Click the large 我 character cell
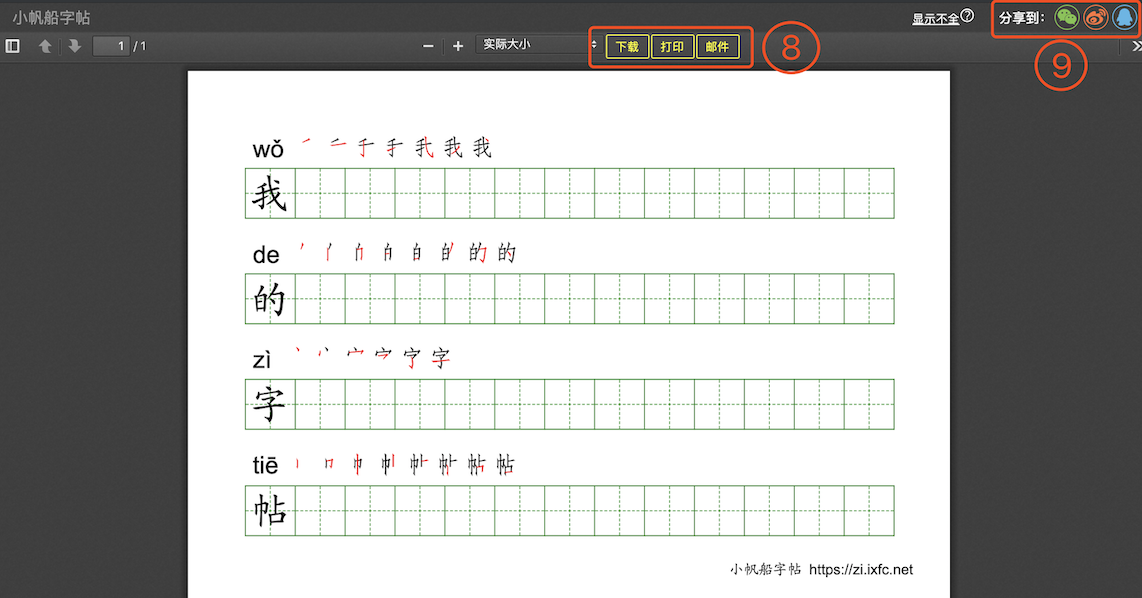 click(270, 194)
